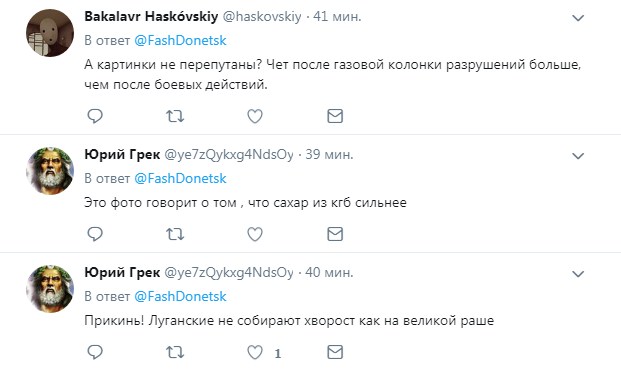Open @FashDonetsk link in Bakalavr's reply

point(180,40)
